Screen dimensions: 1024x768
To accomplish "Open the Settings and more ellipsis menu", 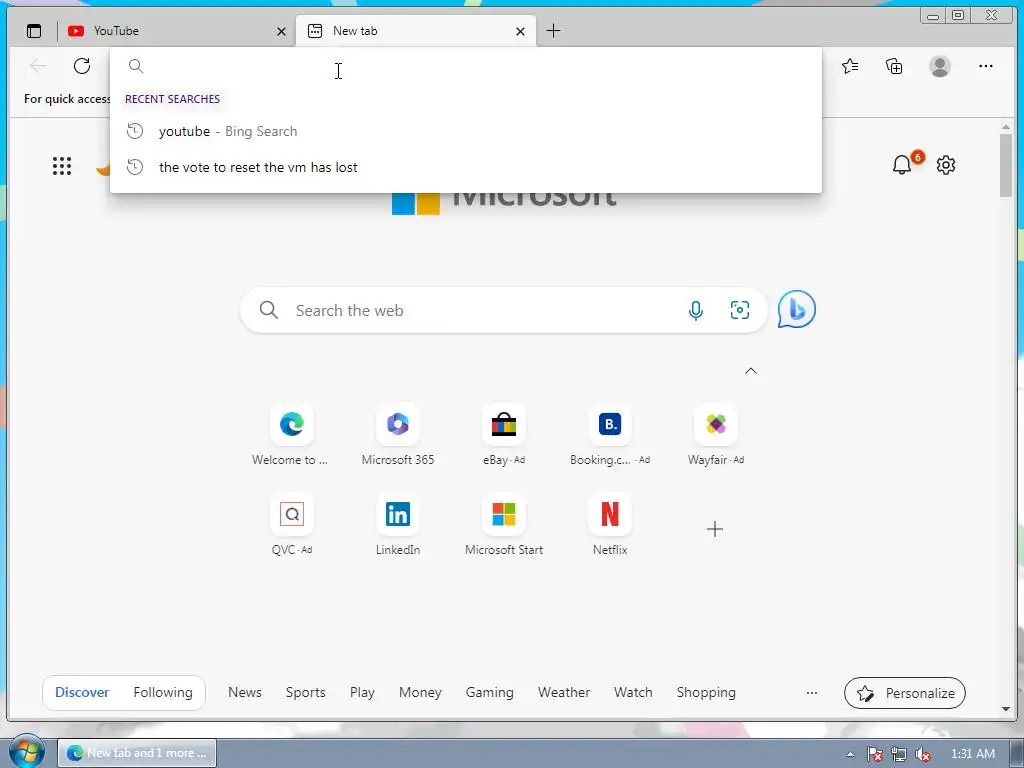I will pos(986,66).
